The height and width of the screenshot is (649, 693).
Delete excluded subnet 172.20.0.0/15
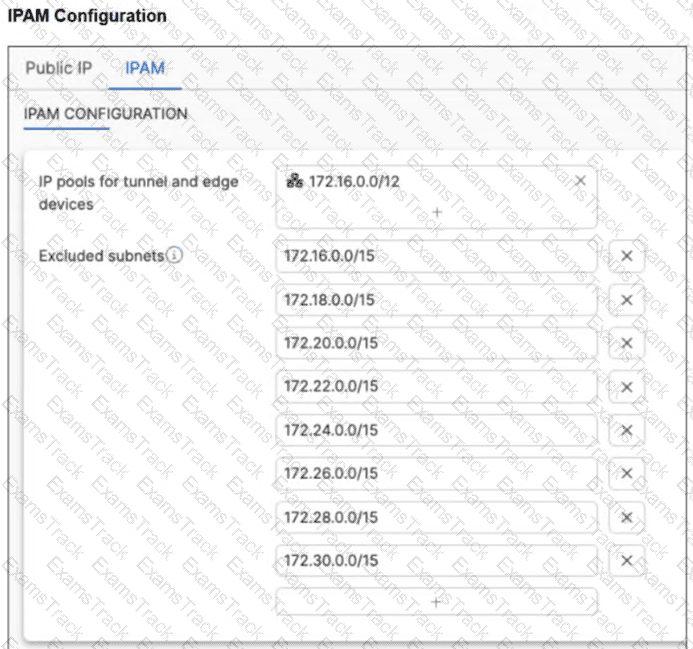pyautogui.click(x=627, y=343)
